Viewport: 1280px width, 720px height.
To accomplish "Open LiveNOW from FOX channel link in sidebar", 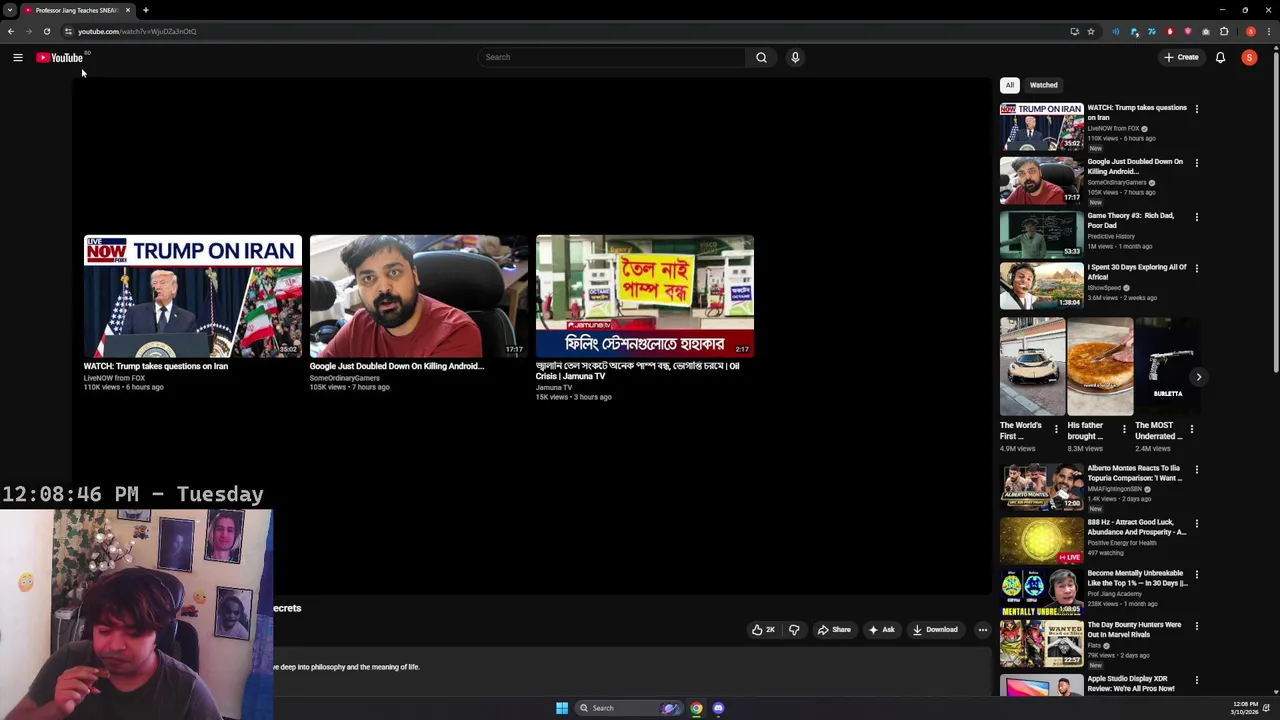I will click(1113, 129).
